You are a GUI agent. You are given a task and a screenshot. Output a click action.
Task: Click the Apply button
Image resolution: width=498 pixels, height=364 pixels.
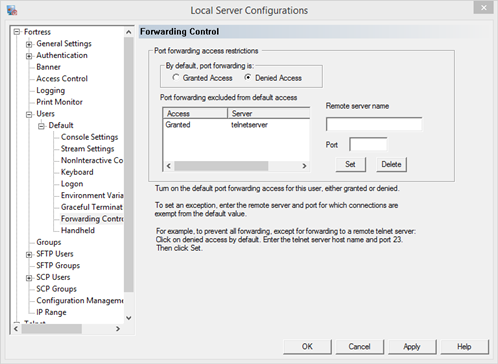coord(412,347)
